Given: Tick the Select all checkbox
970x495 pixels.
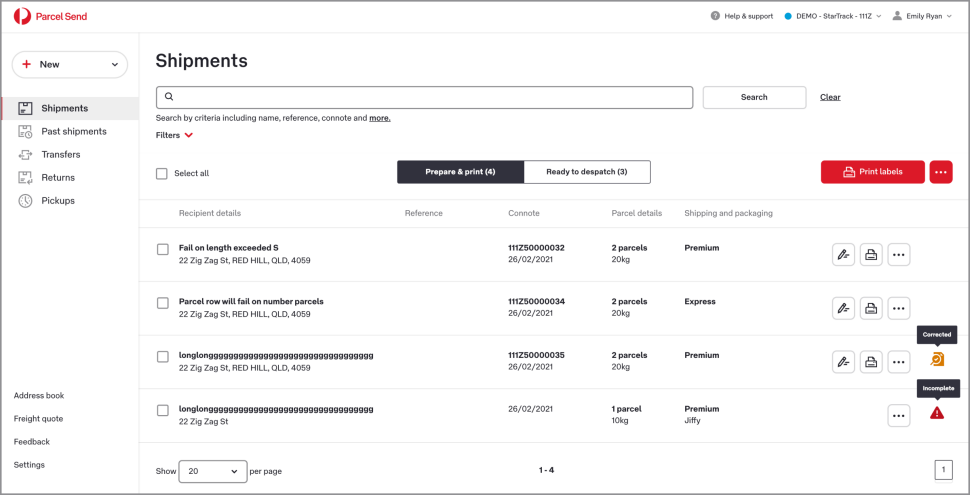Looking at the screenshot, I should 162,173.
